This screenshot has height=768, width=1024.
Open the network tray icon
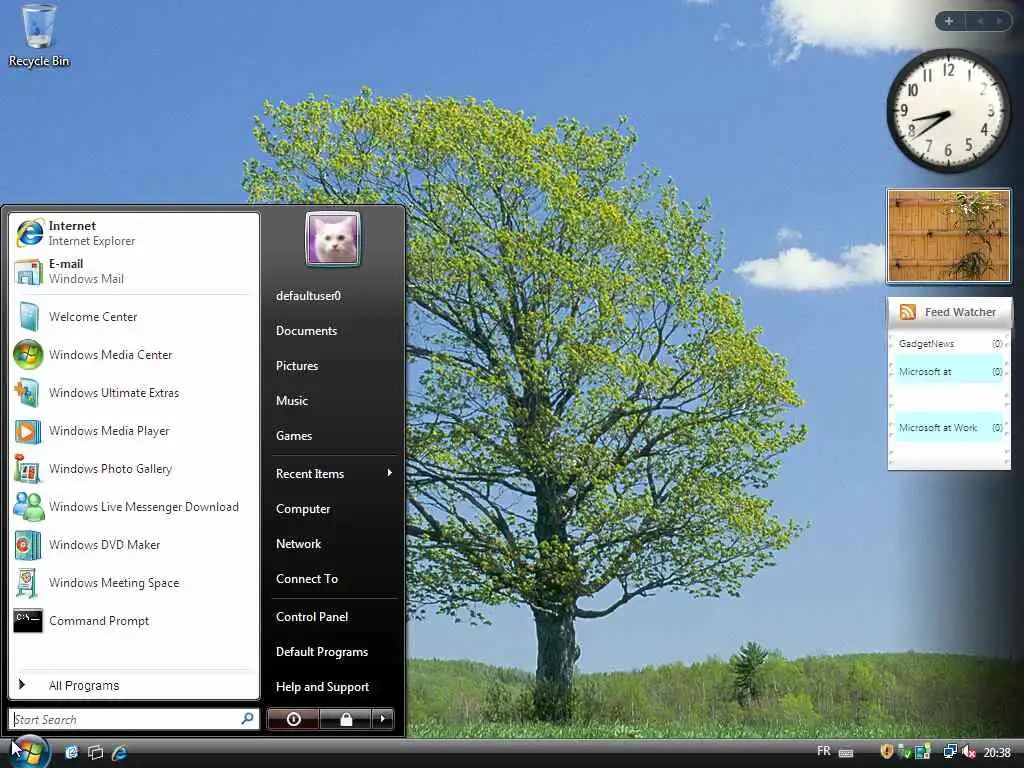tap(950, 752)
